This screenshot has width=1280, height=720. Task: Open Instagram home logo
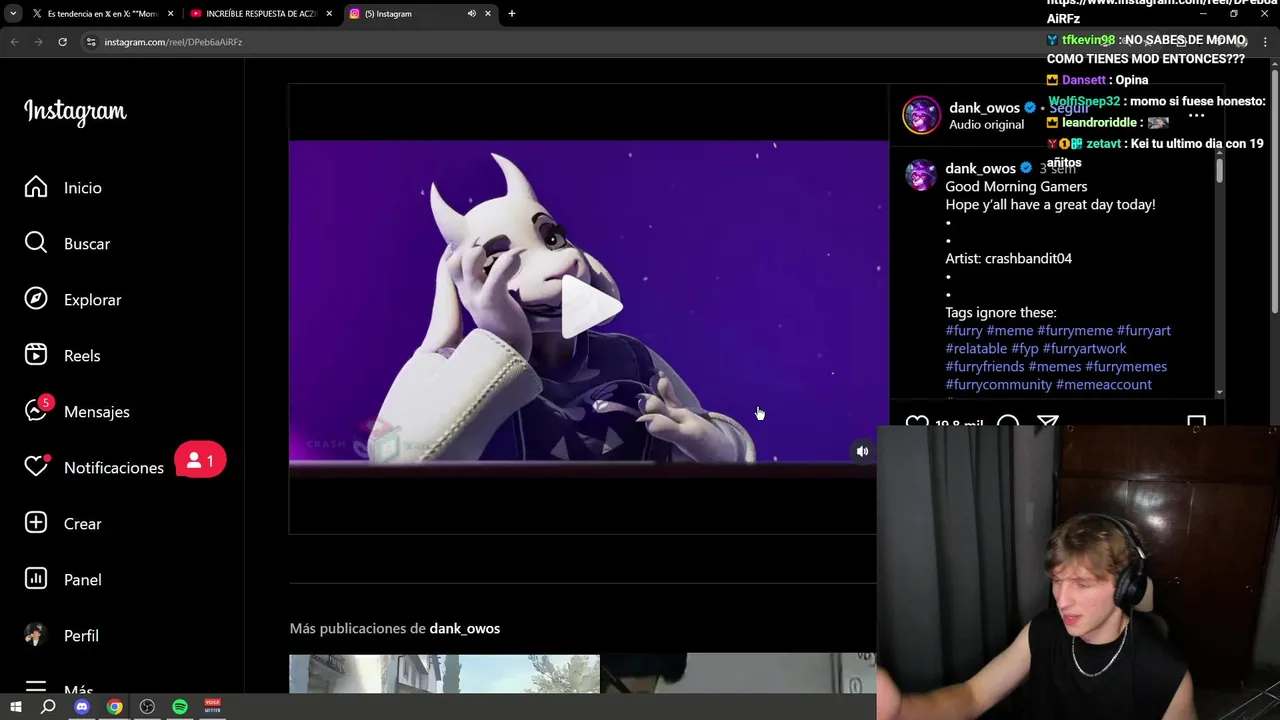tap(75, 112)
